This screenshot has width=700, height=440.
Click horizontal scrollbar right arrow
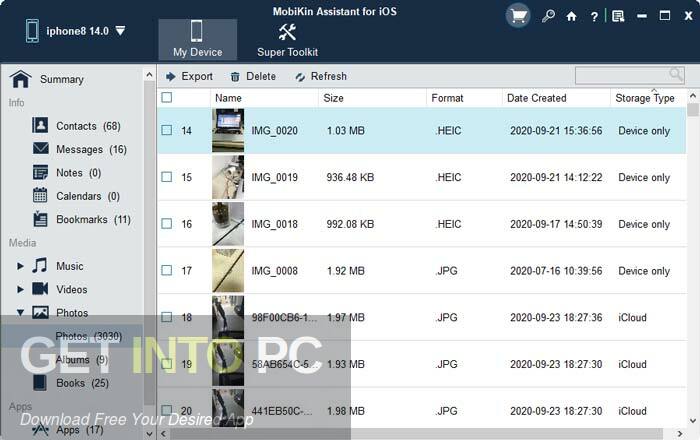pos(680,433)
